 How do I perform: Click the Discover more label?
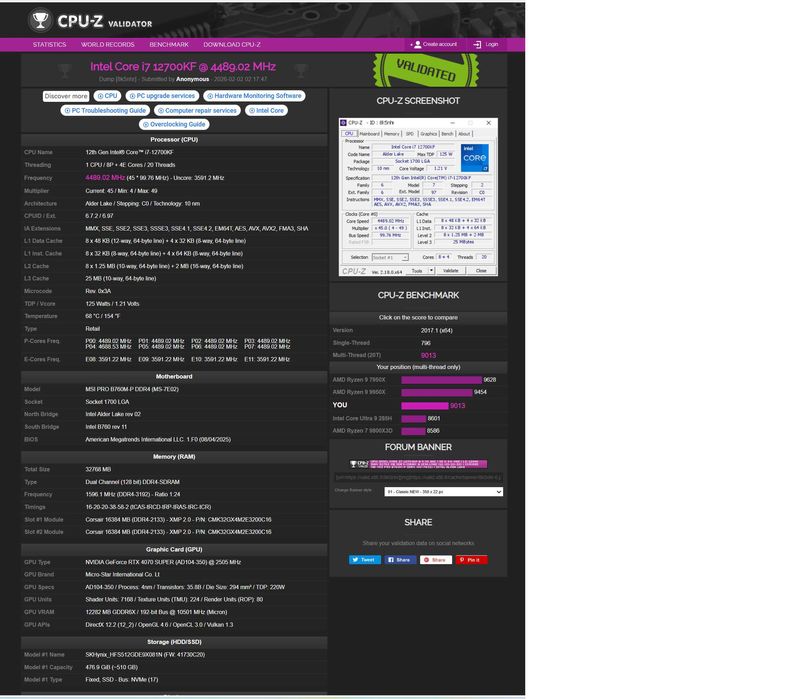(66, 96)
